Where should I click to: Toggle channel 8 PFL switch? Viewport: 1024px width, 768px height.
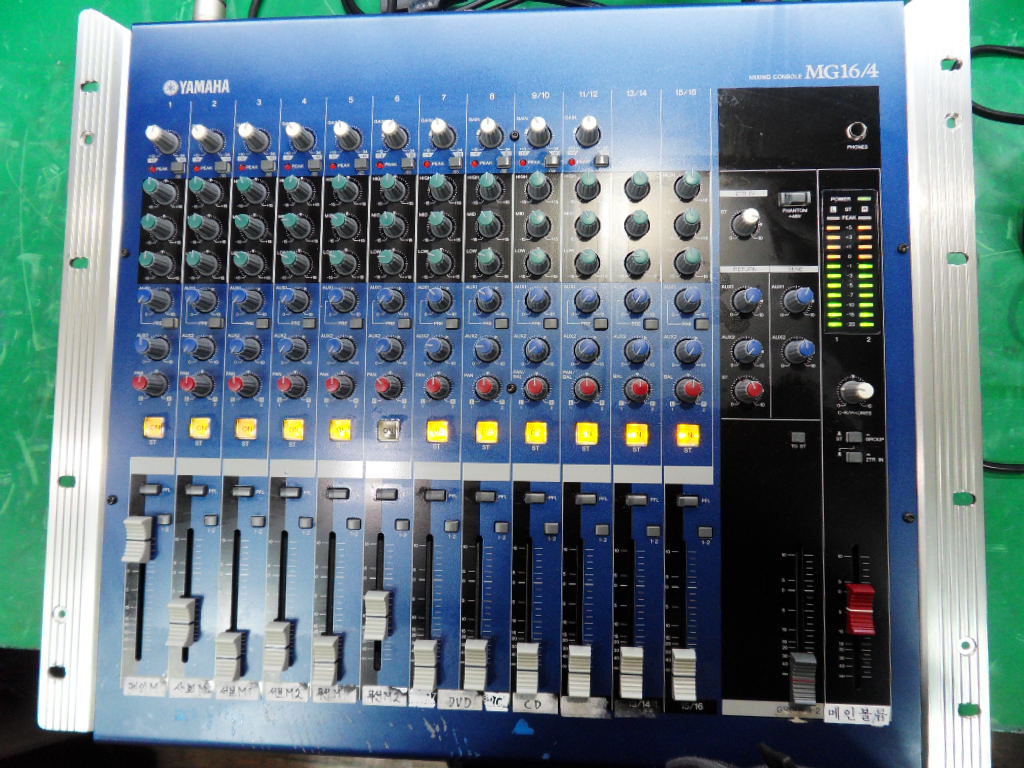point(485,496)
